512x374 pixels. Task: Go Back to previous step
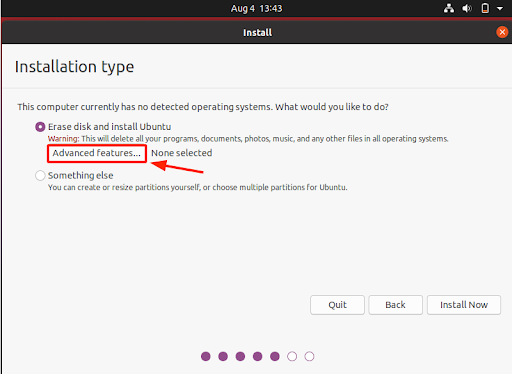pyautogui.click(x=395, y=305)
